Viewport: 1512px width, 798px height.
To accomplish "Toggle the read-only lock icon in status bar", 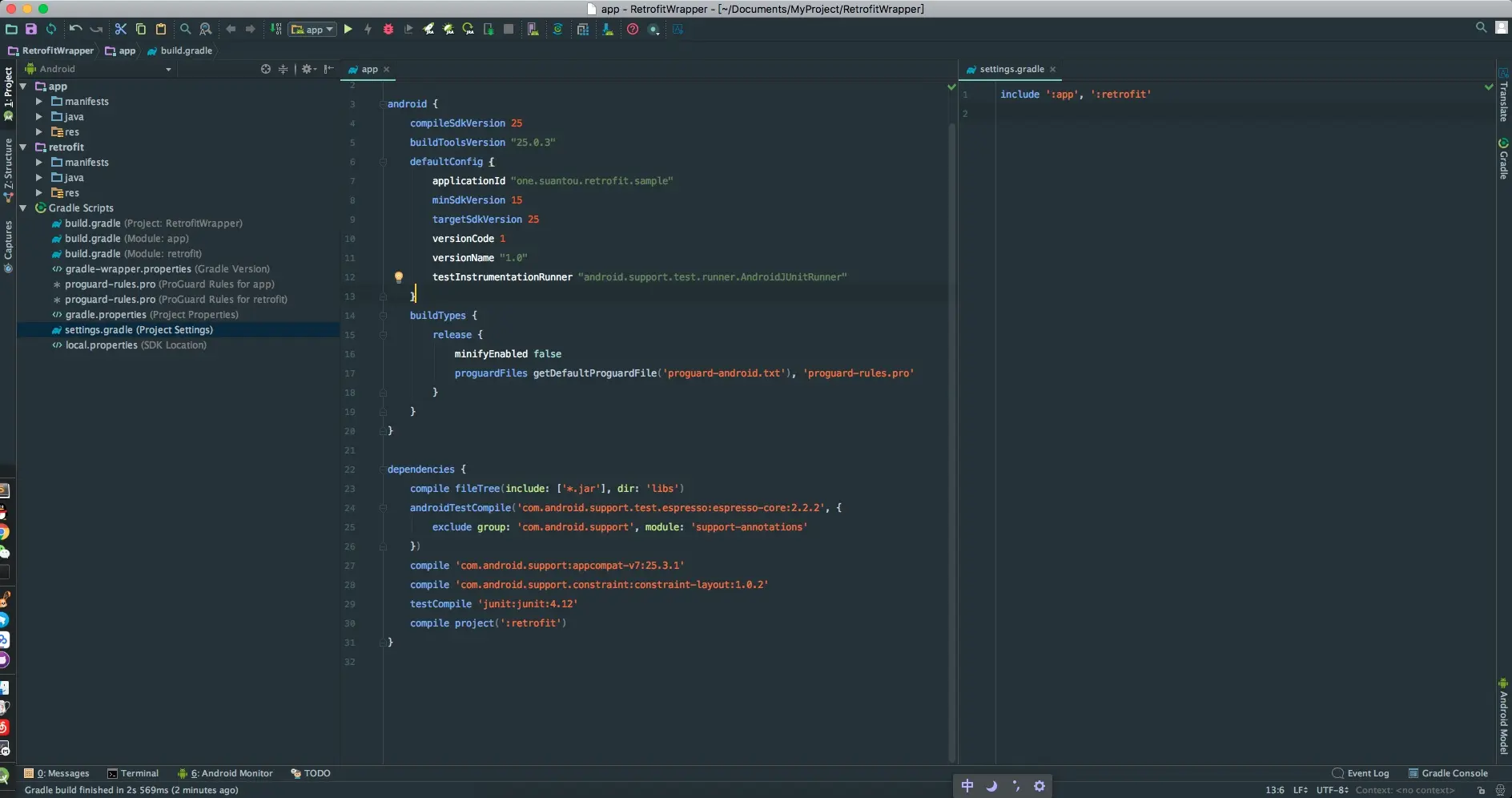I will click(x=1481, y=790).
